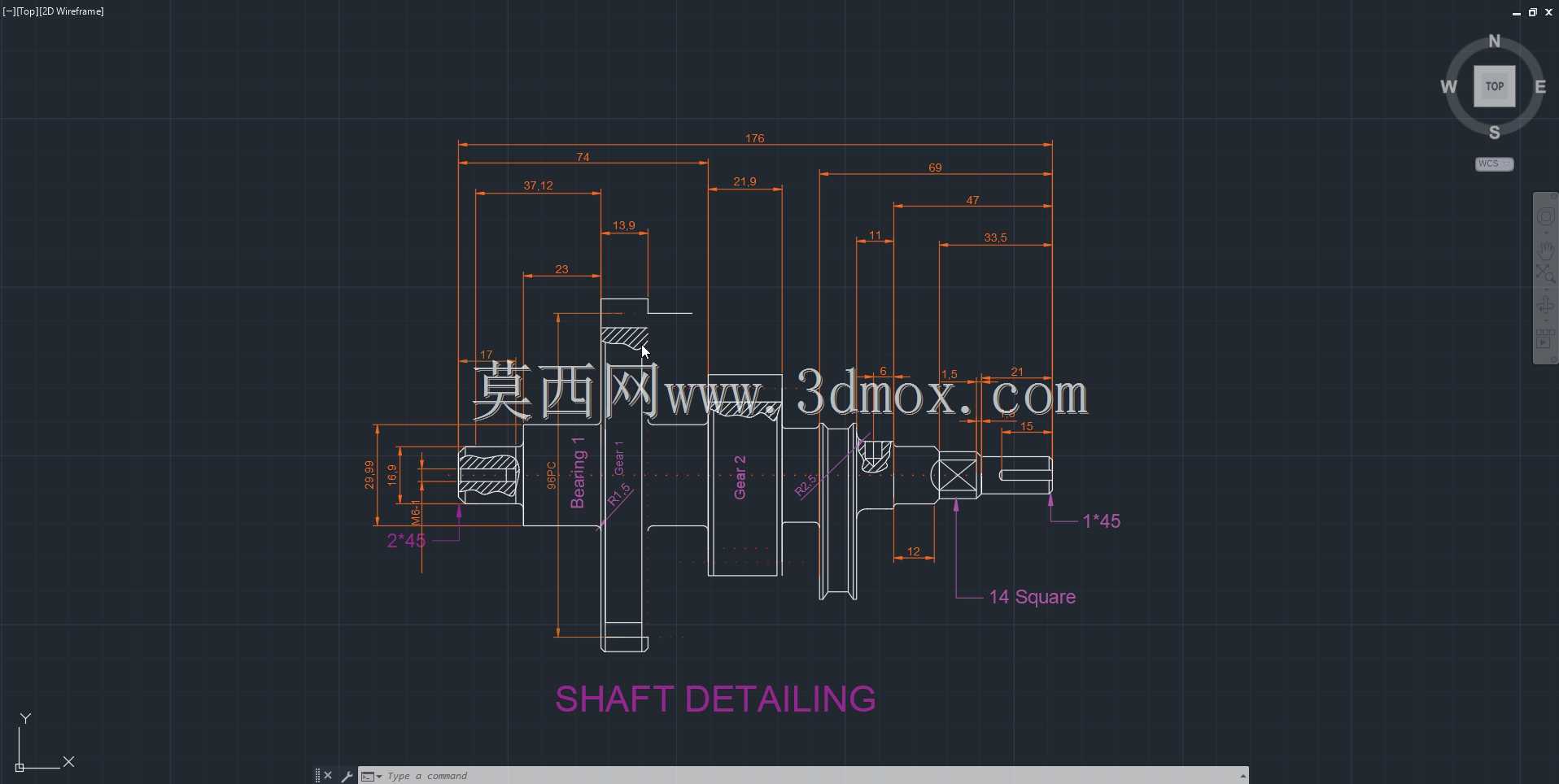Close the command line window

(x=328, y=776)
